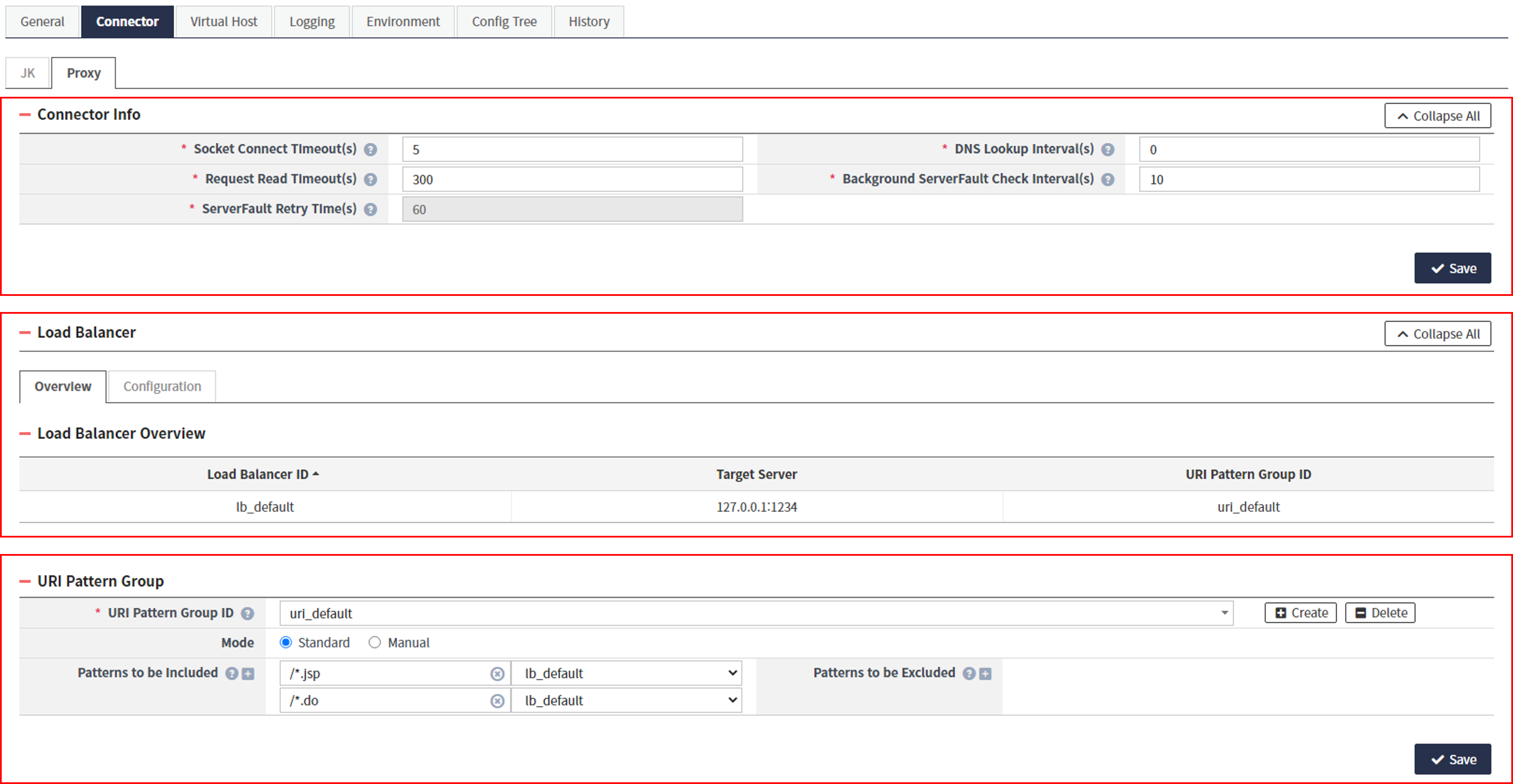Delete the current URI pattern group

[1380, 612]
